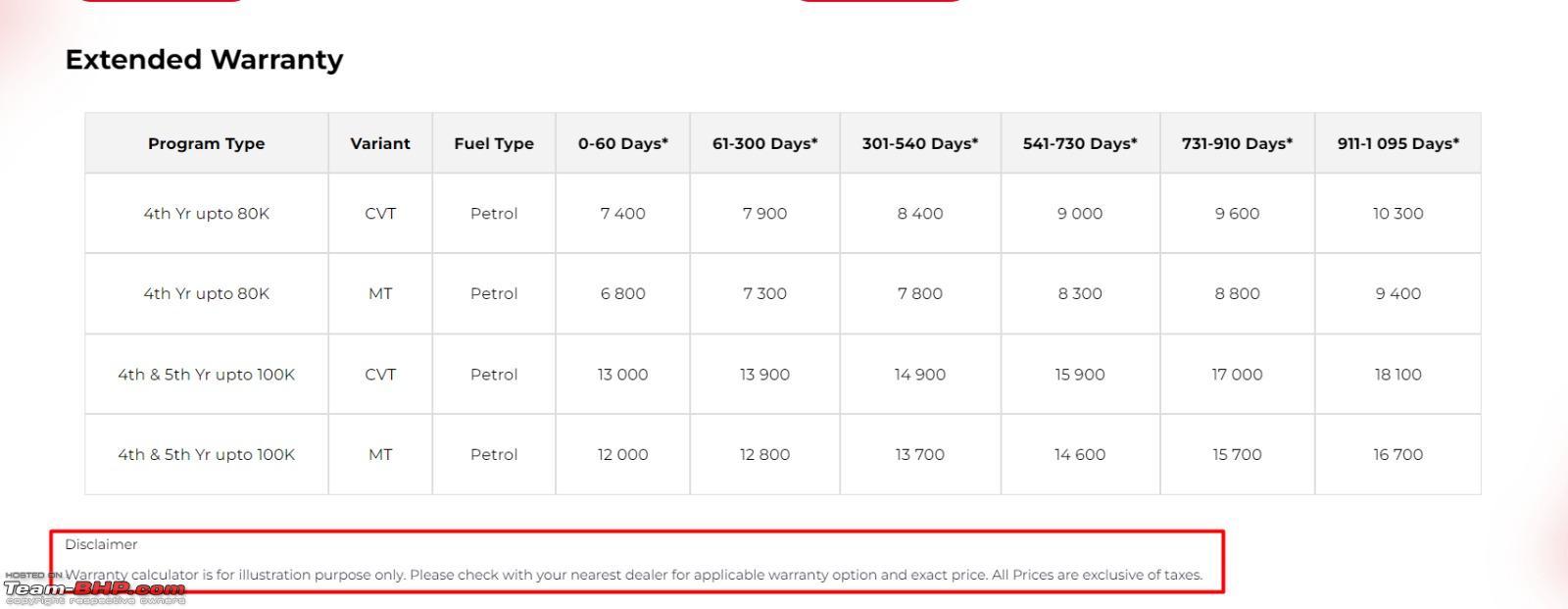Click the 16 700 price cell
This screenshot has width=1568, height=609.
pyautogui.click(x=1398, y=454)
